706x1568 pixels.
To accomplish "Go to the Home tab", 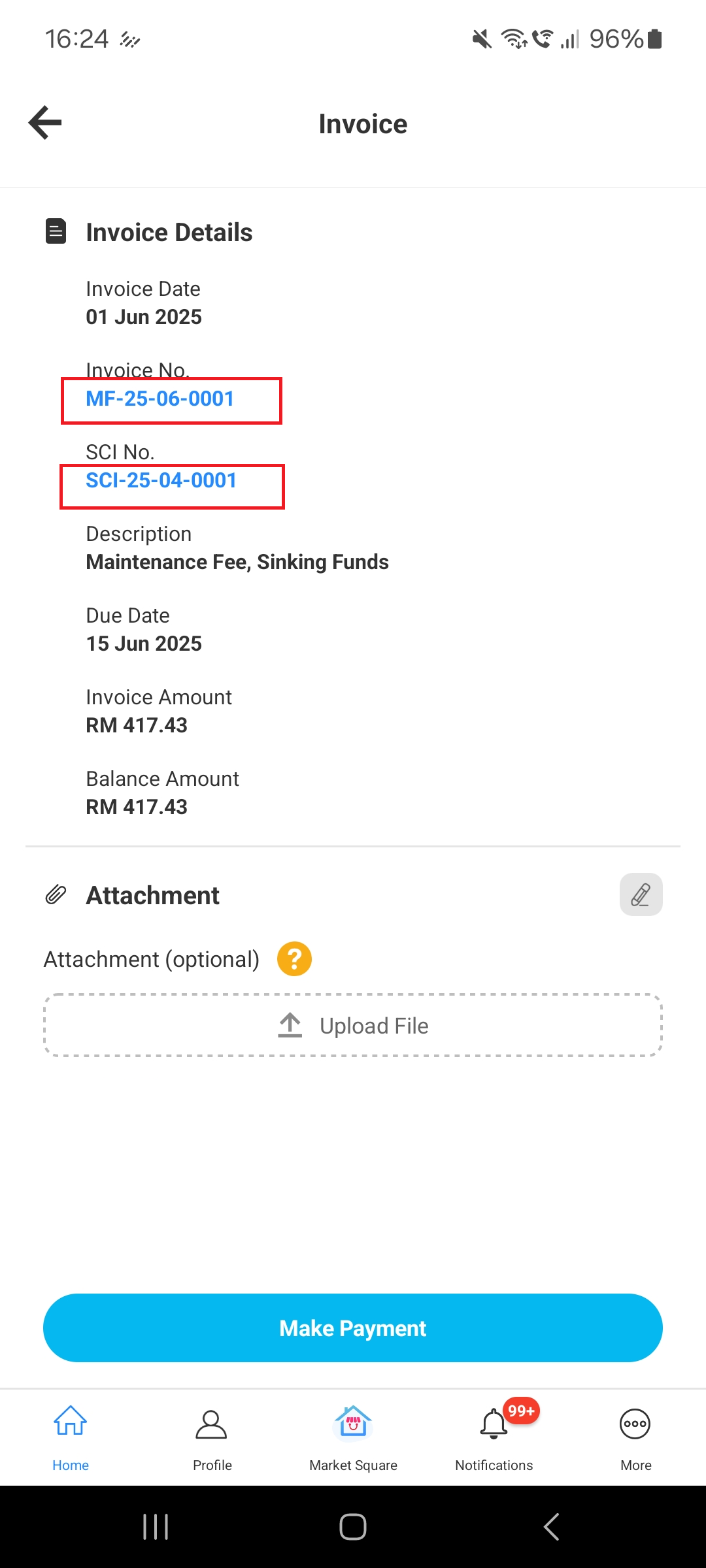I will (71, 1434).
